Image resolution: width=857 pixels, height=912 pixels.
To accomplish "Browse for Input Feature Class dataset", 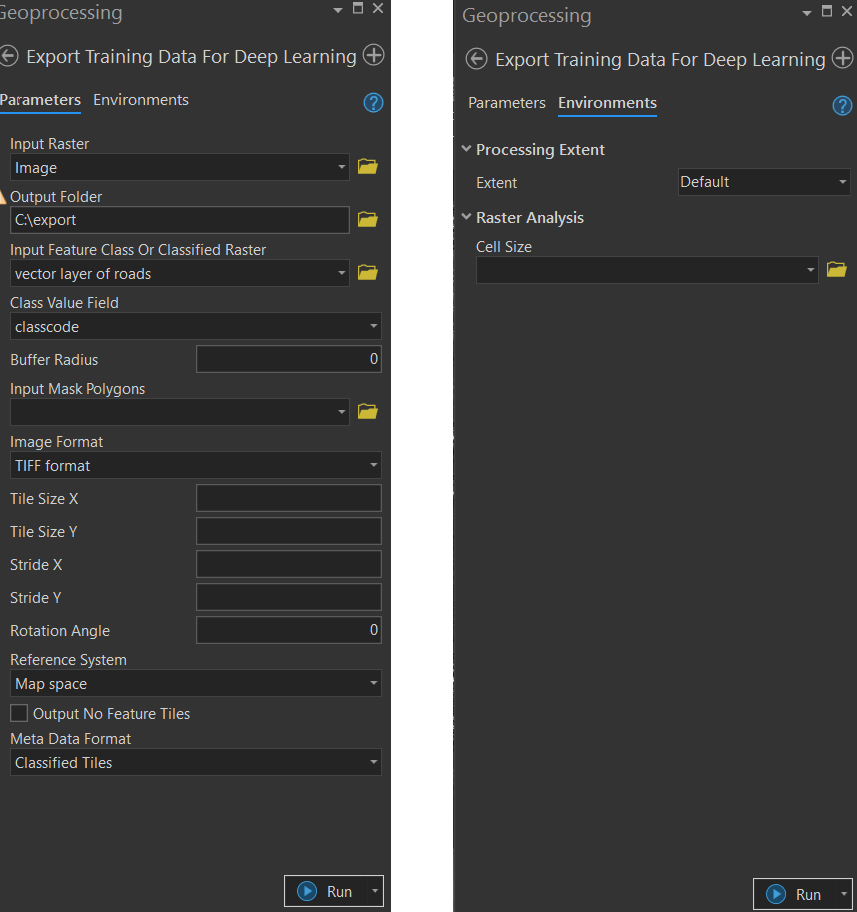I will click(x=367, y=272).
